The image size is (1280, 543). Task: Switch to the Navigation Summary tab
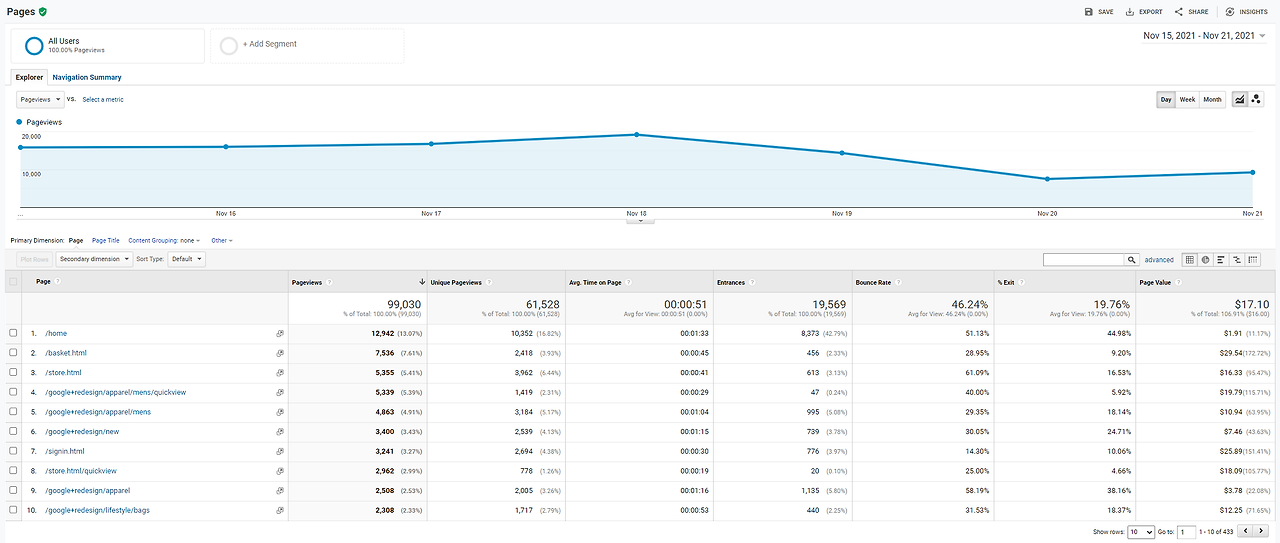[x=87, y=77]
